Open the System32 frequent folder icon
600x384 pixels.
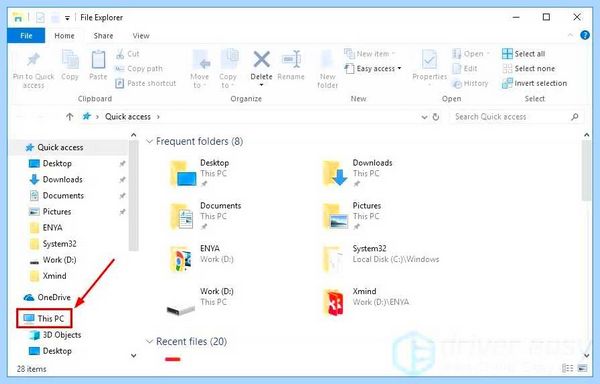(333, 259)
